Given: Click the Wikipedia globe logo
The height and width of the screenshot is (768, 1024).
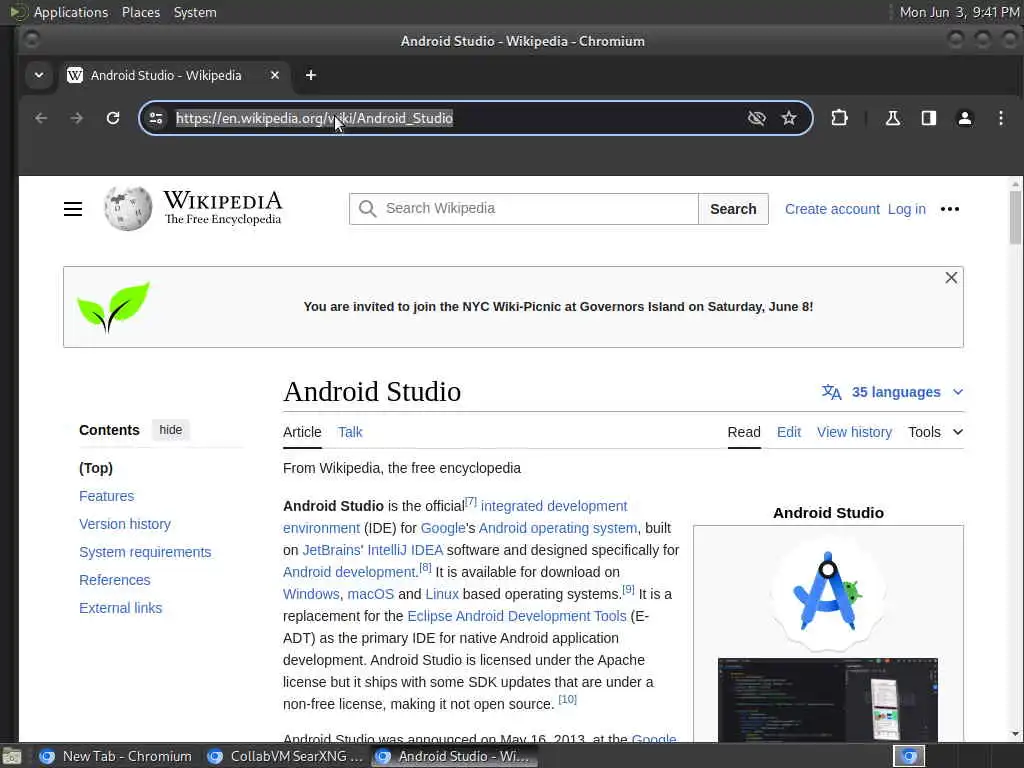Looking at the screenshot, I should click(128, 208).
